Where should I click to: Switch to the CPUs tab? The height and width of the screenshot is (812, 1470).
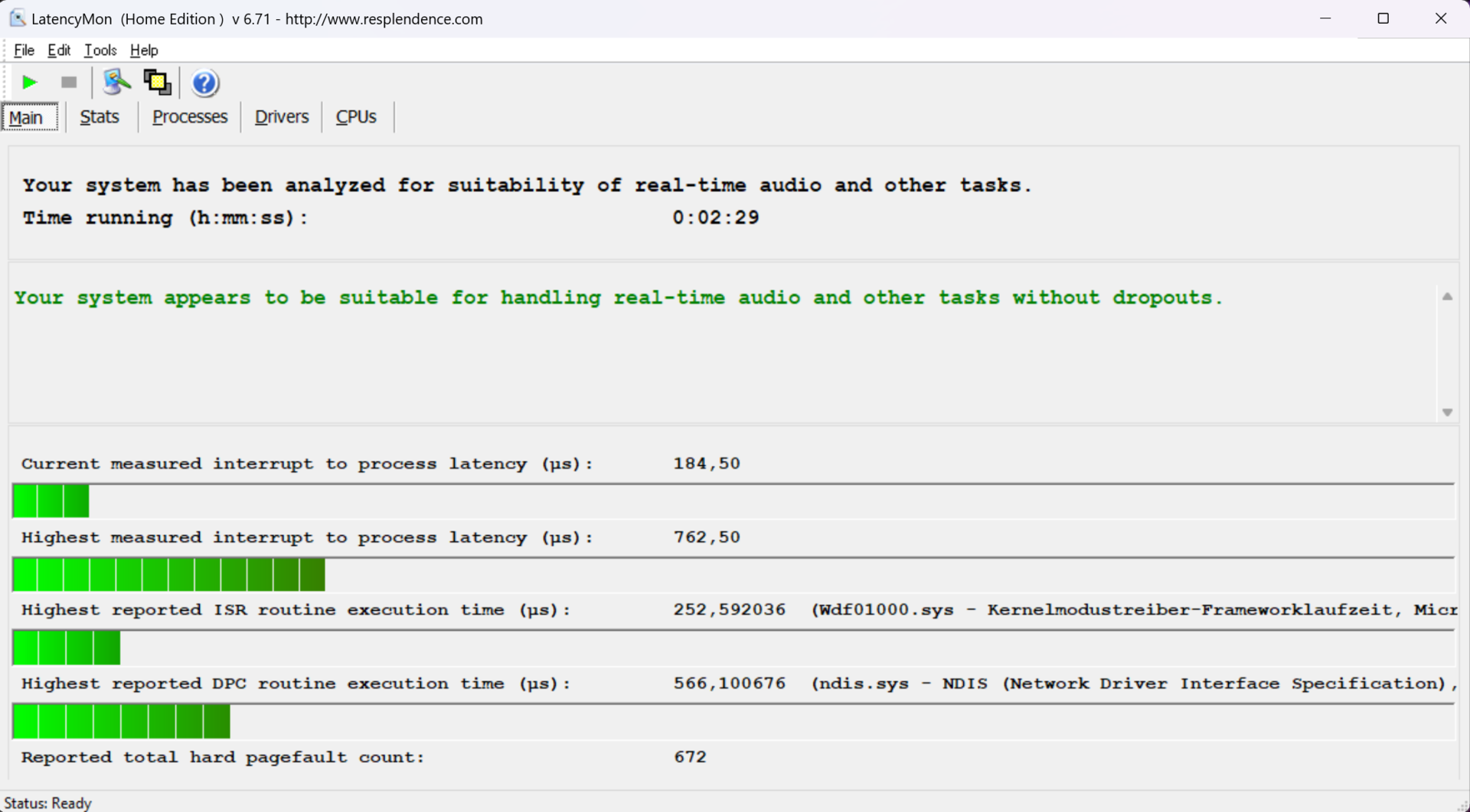click(x=356, y=117)
